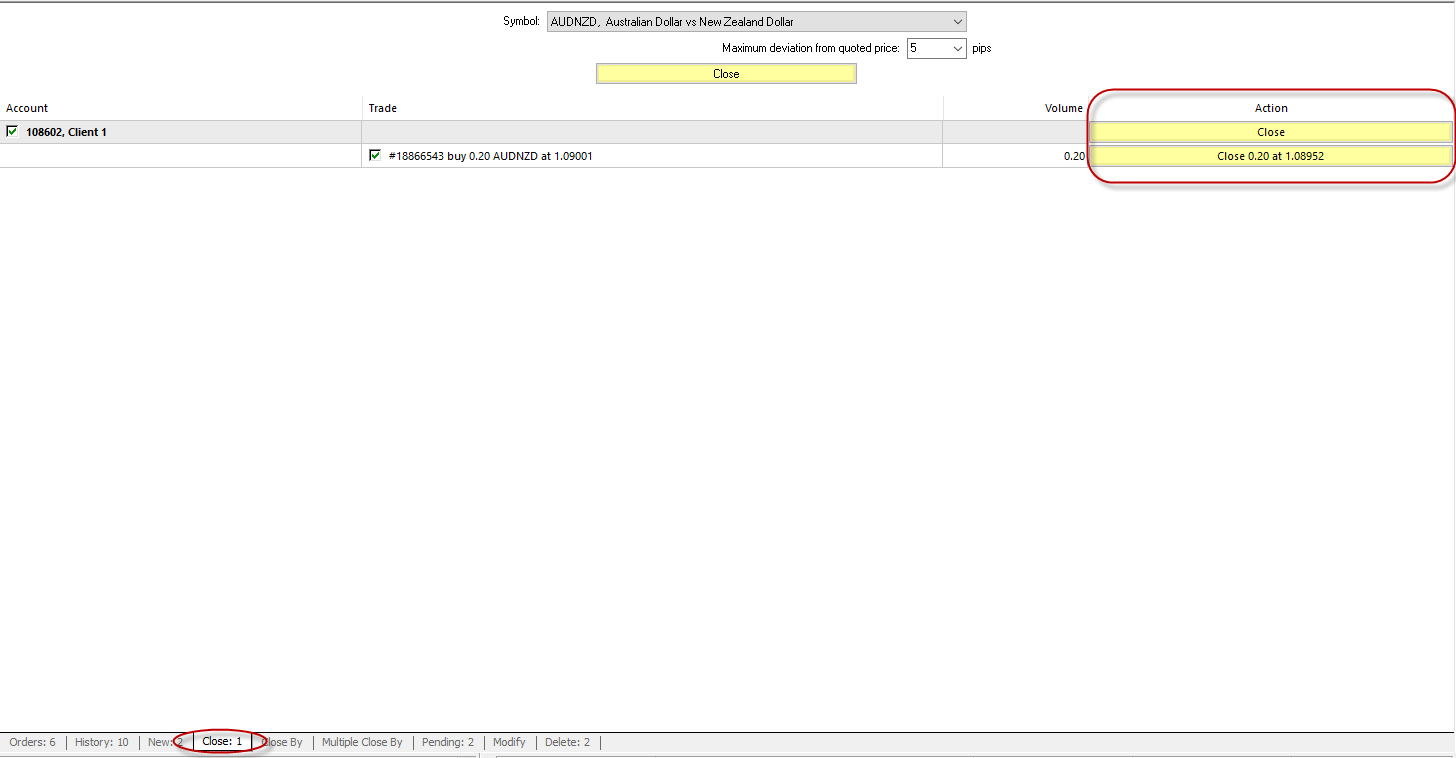Screen dimensions: 1456x758
Task: Open the Multiple Close By tab
Action: pyautogui.click(x=362, y=742)
